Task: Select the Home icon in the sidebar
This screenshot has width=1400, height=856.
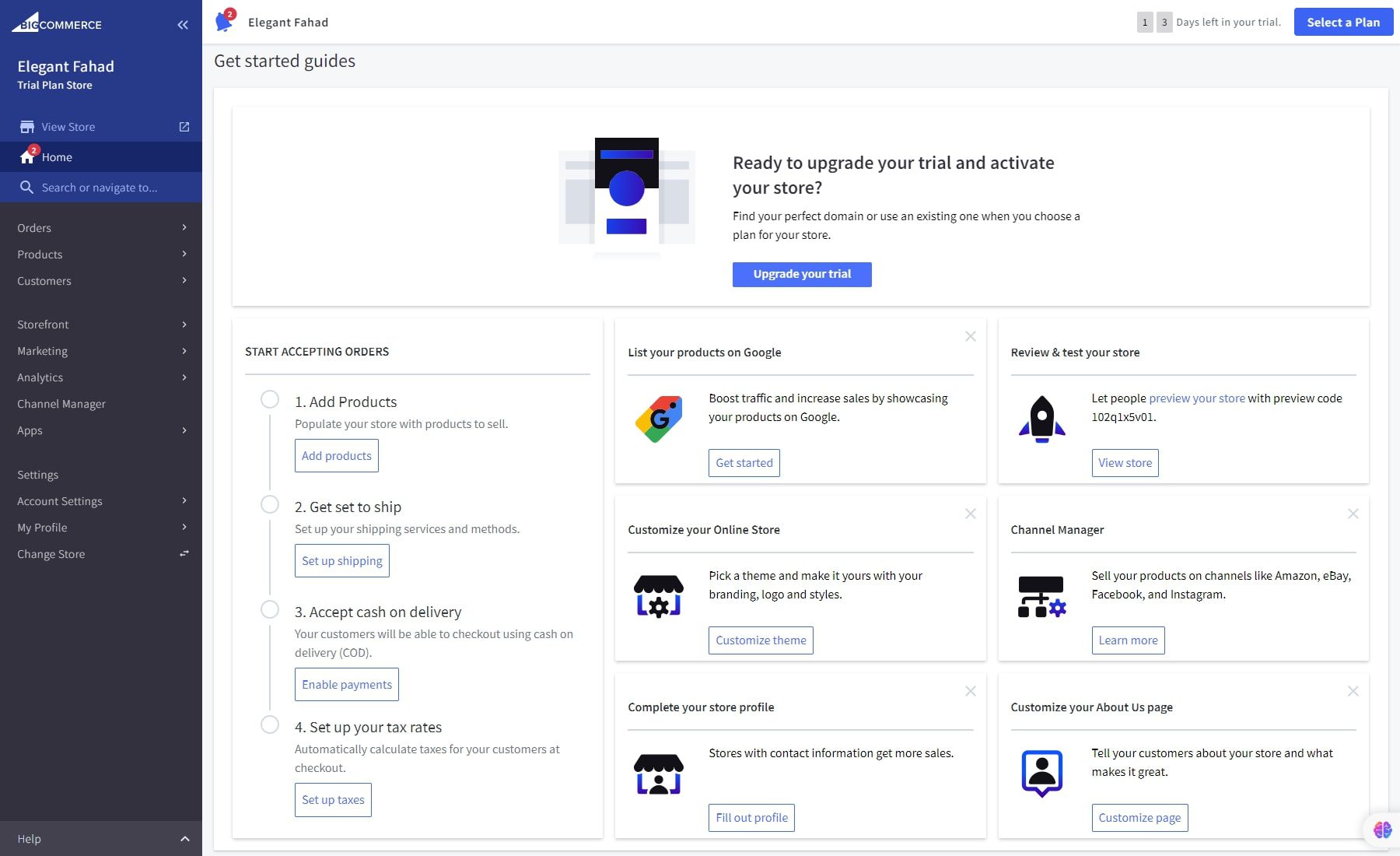Action: pyautogui.click(x=26, y=156)
